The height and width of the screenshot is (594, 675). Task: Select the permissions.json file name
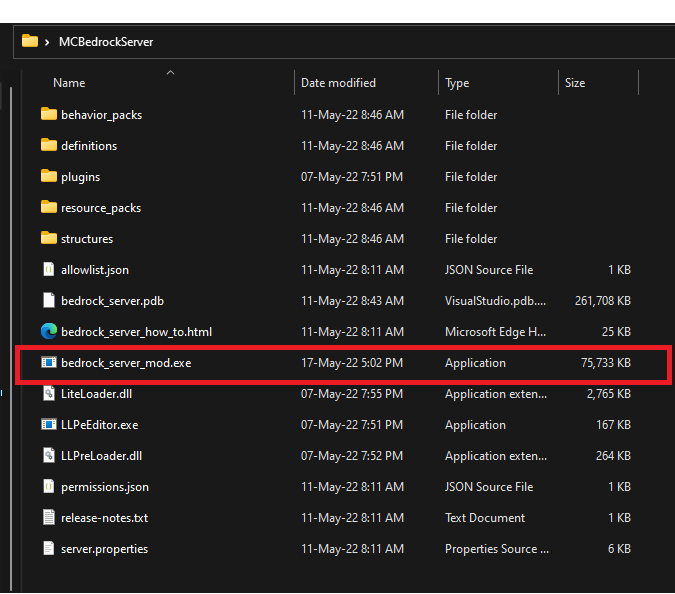coord(105,487)
